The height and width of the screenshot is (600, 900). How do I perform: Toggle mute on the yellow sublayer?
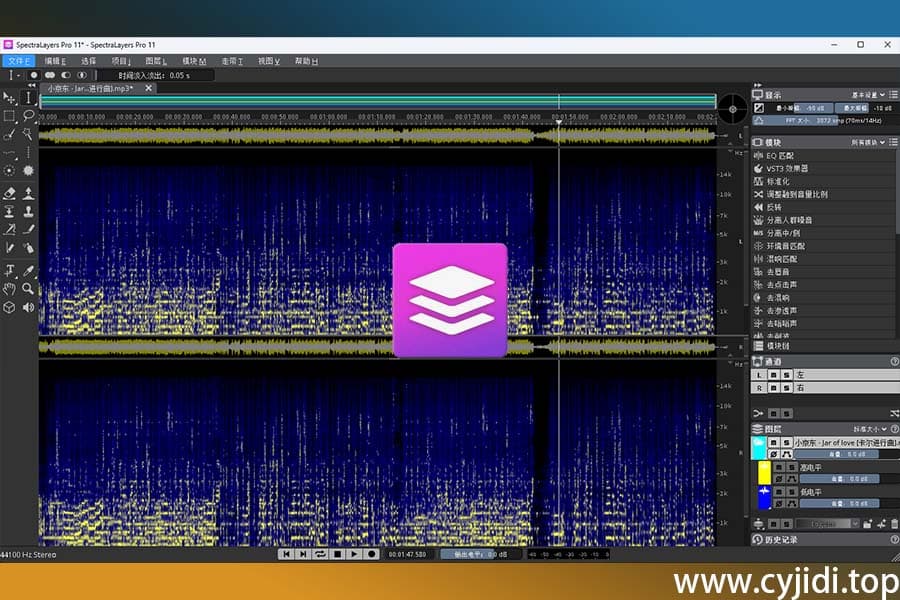779,467
